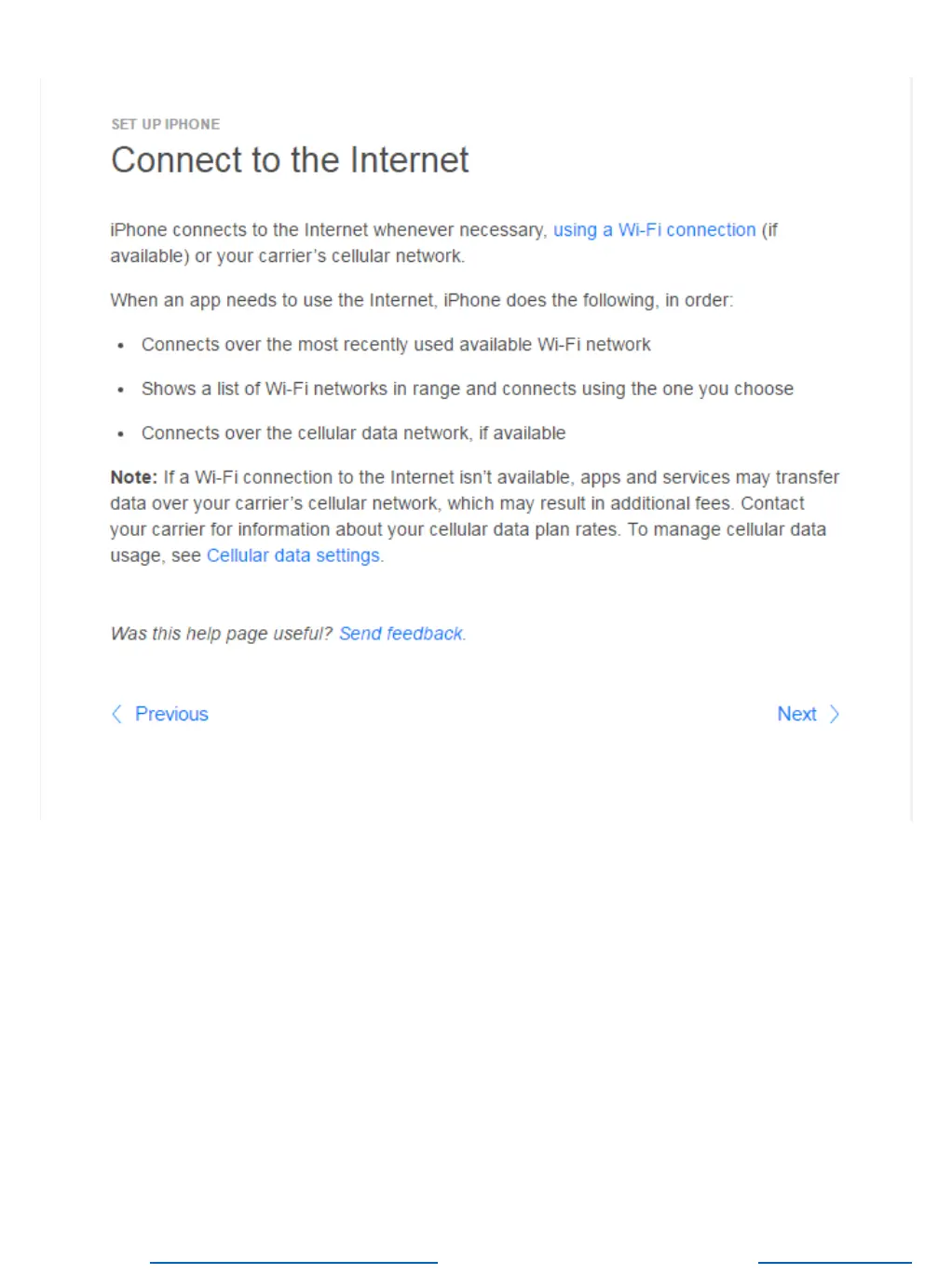The image size is (952, 1288).
Task: Click the 'When an app needs to use' sentence
Action: pyautogui.click(x=422, y=300)
